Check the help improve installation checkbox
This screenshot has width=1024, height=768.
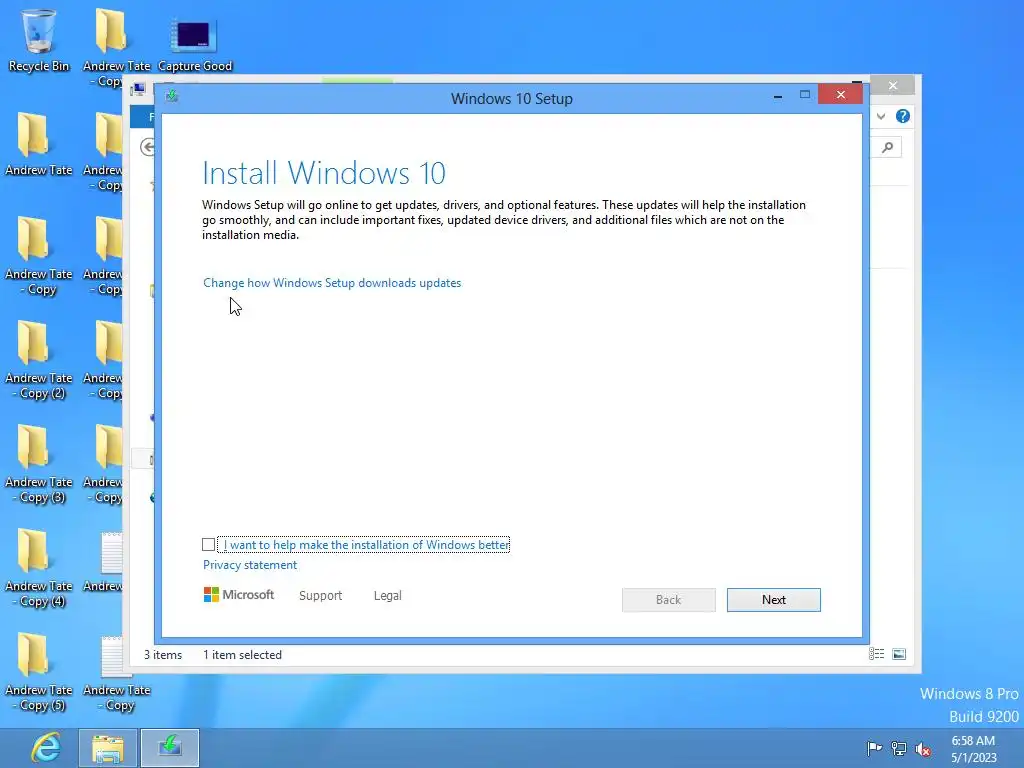(208, 545)
